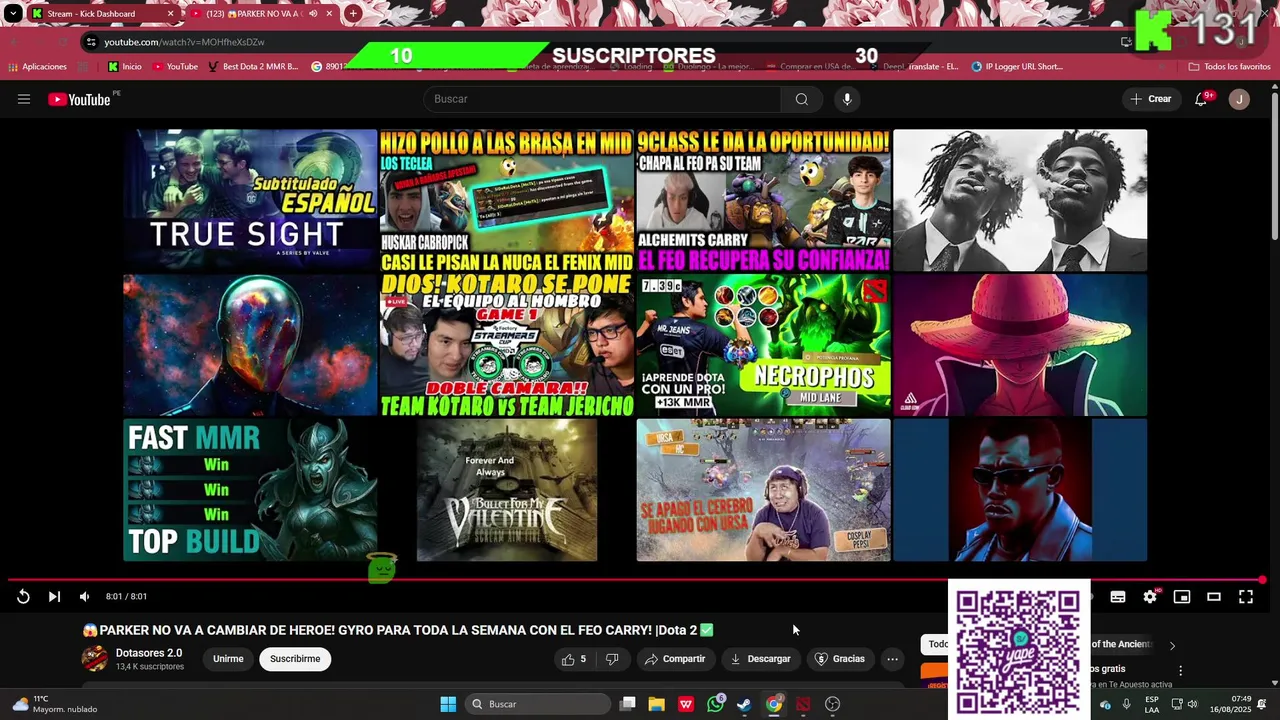Click the red video progress bar
The width and height of the screenshot is (1280, 720).
636,580
